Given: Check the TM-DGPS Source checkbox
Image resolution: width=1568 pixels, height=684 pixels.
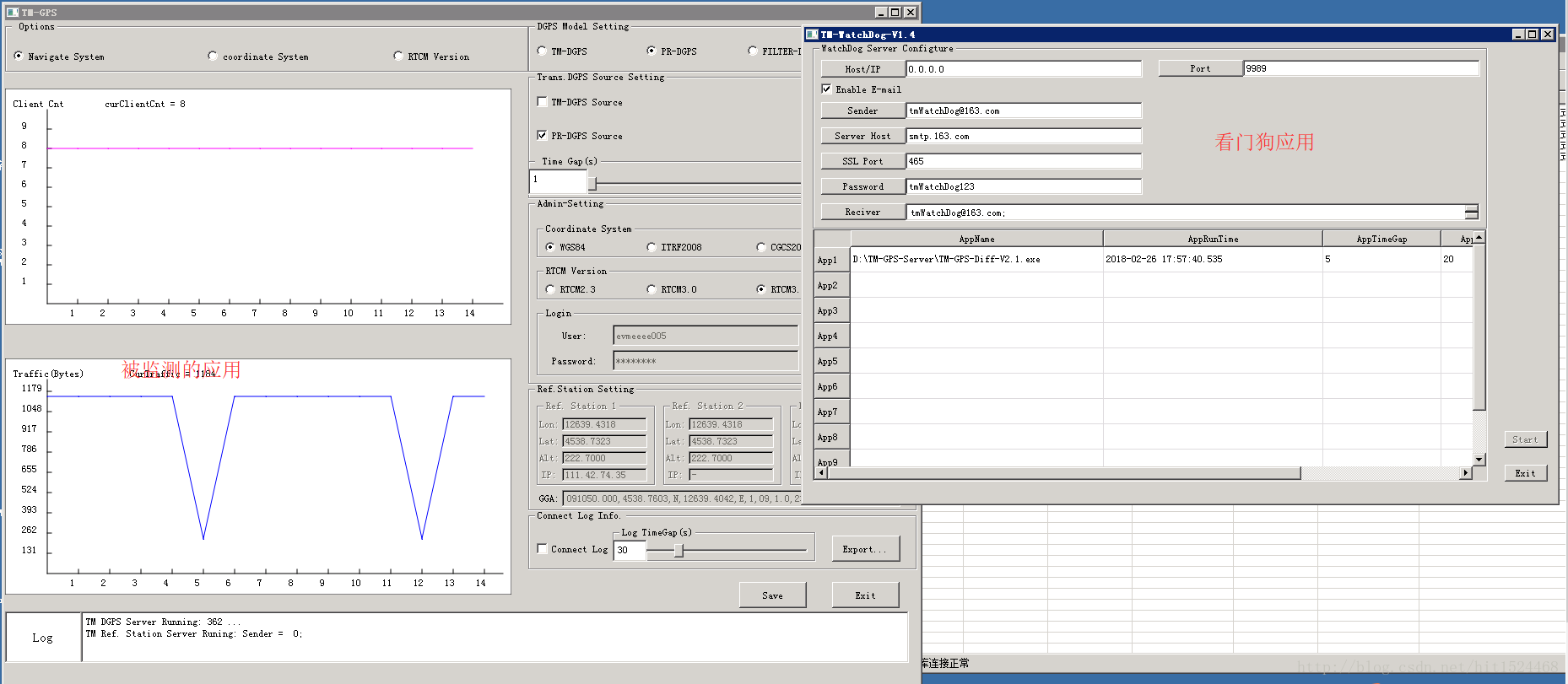Looking at the screenshot, I should (542, 102).
